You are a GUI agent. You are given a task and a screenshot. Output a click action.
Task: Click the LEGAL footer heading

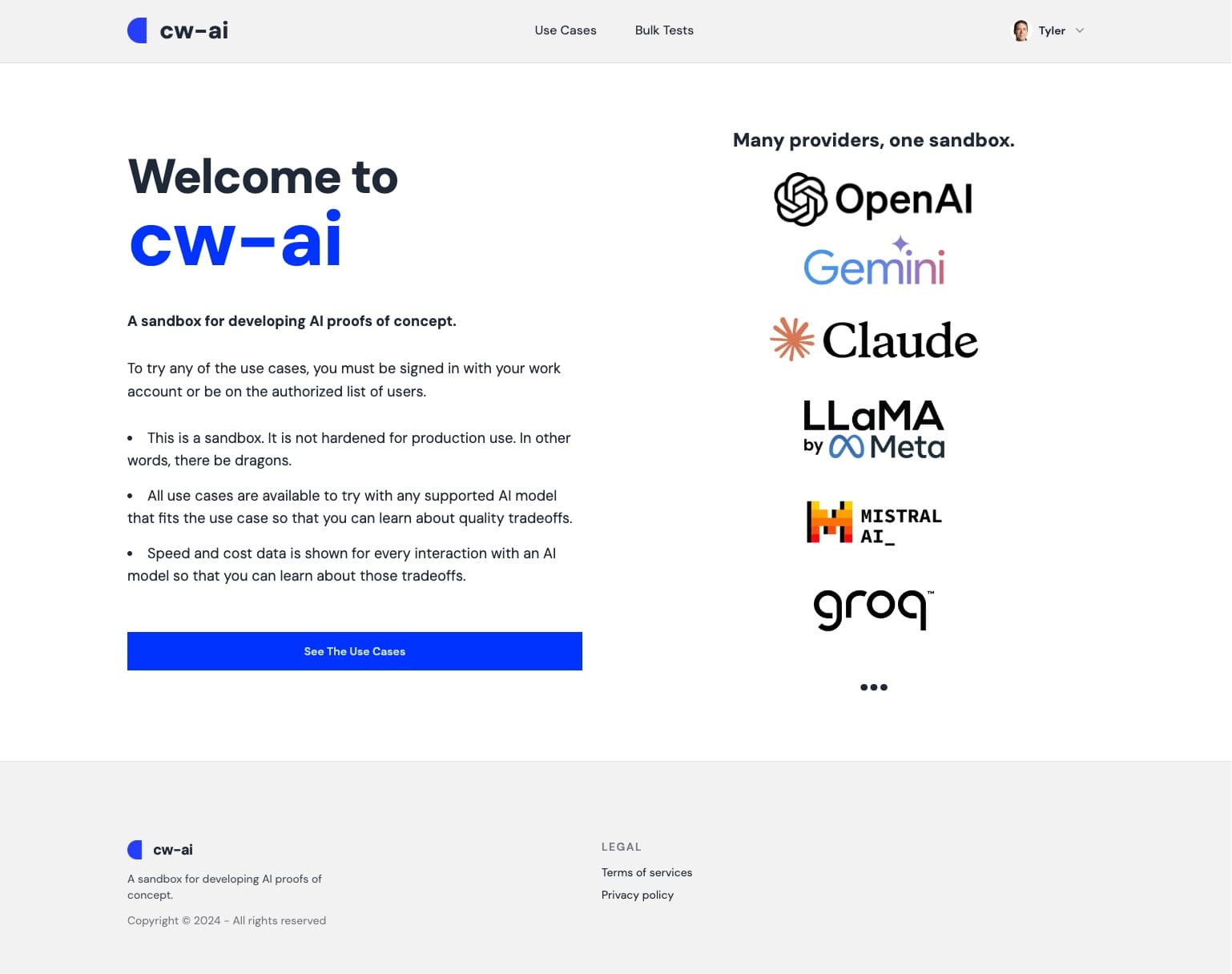(x=622, y=847)
